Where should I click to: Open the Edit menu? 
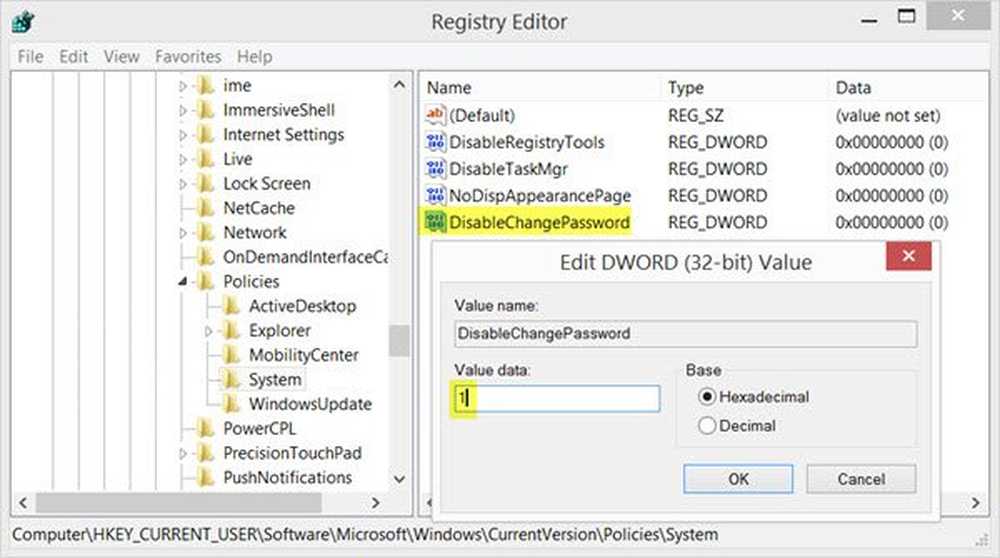click(73, 57)
